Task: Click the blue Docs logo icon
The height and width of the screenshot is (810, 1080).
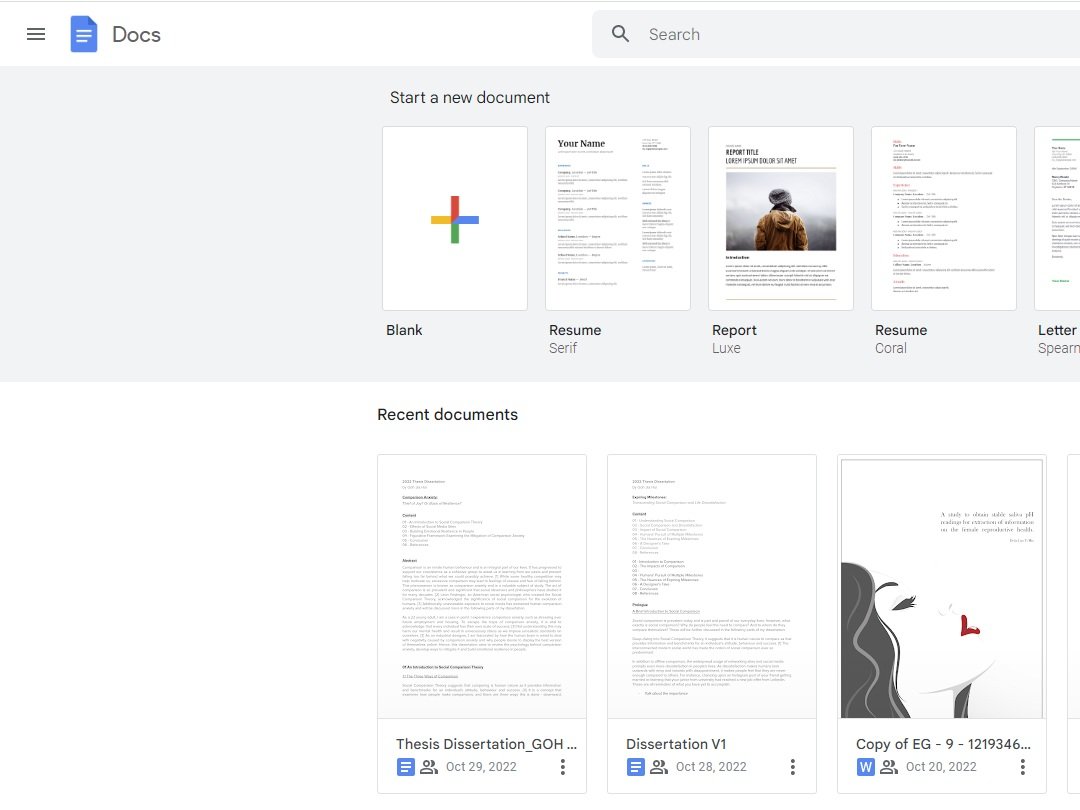Action: click(x=83, y=34)
